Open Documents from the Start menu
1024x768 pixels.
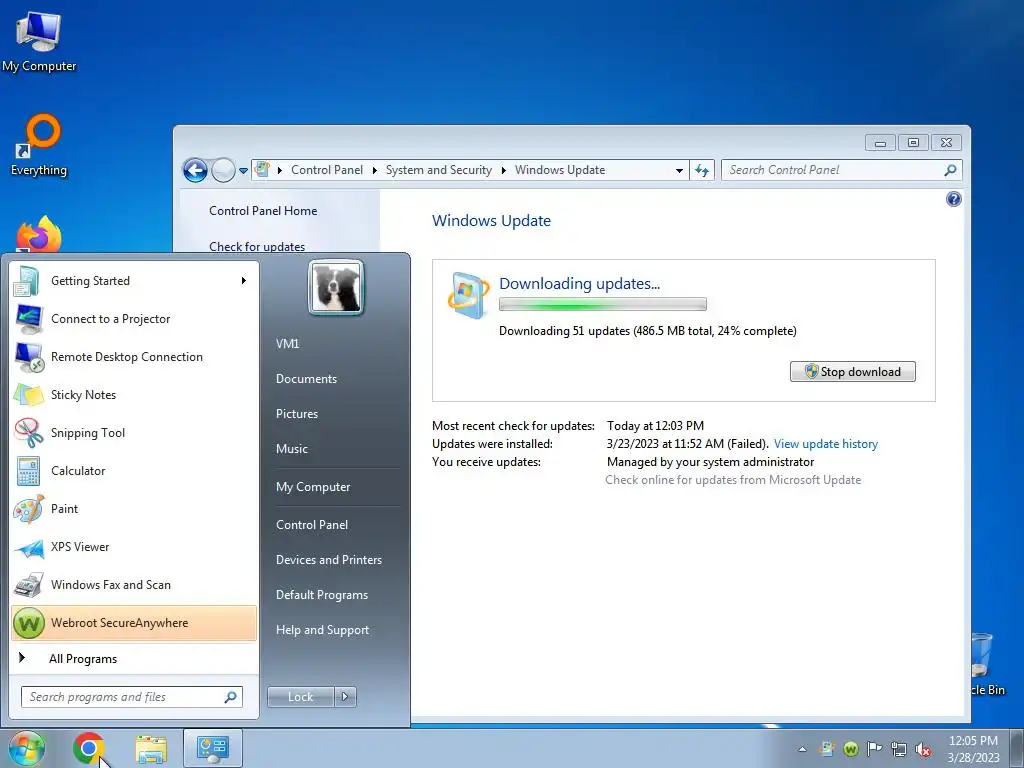point(306,379)
